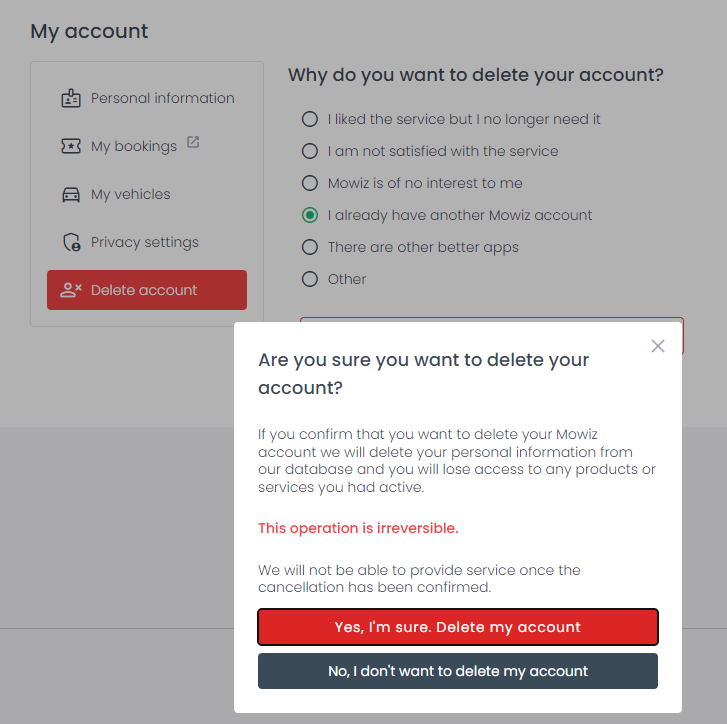Close the confirmation dialog with the X
Viewport: 727px width, 724px height.
click(657, 346)
